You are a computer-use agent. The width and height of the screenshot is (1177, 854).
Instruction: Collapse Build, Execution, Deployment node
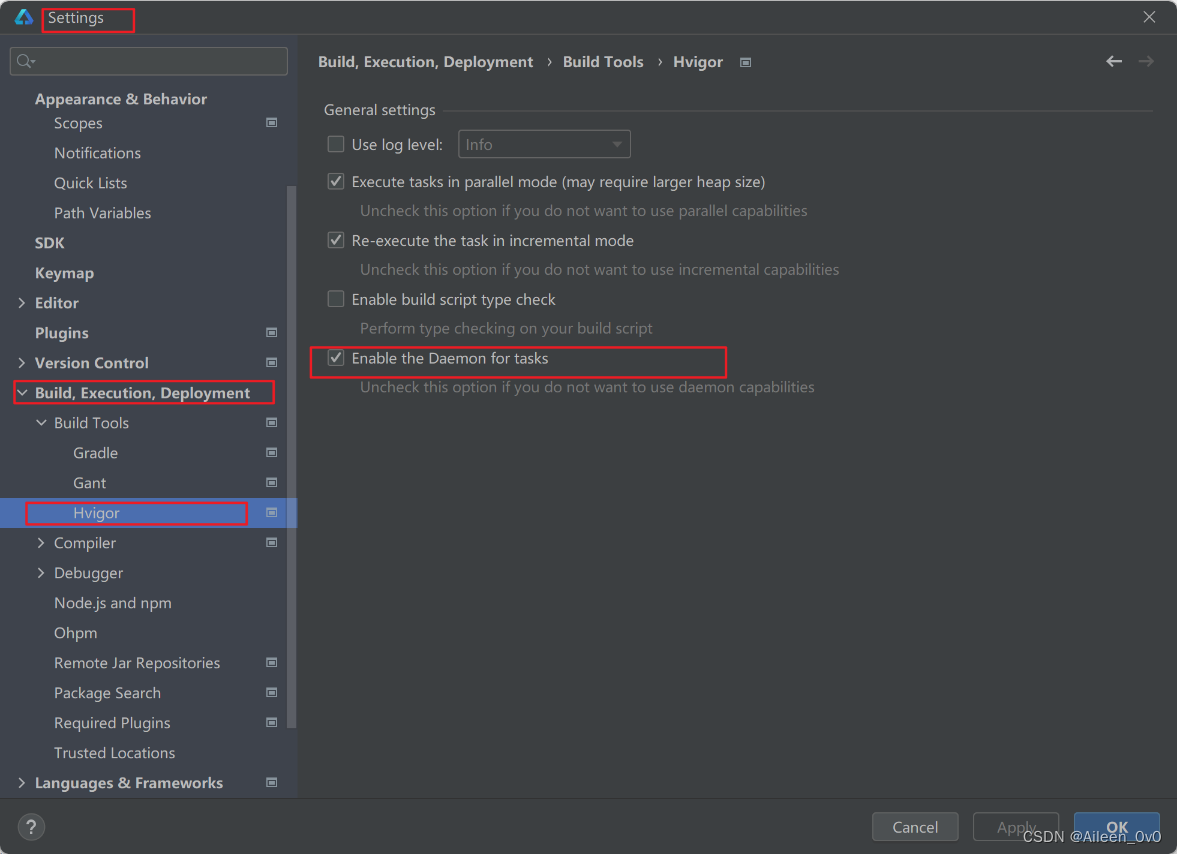[22, 392]
